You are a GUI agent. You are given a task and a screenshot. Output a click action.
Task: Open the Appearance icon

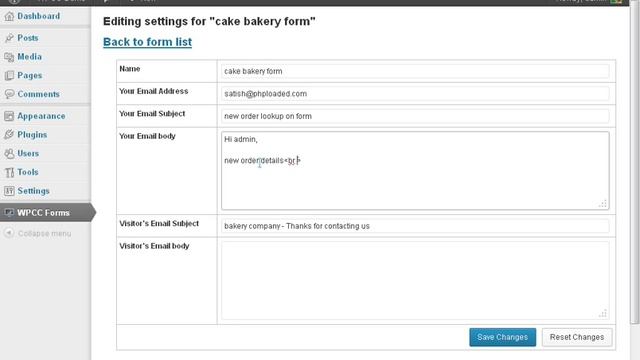click(x=9, y=116)
